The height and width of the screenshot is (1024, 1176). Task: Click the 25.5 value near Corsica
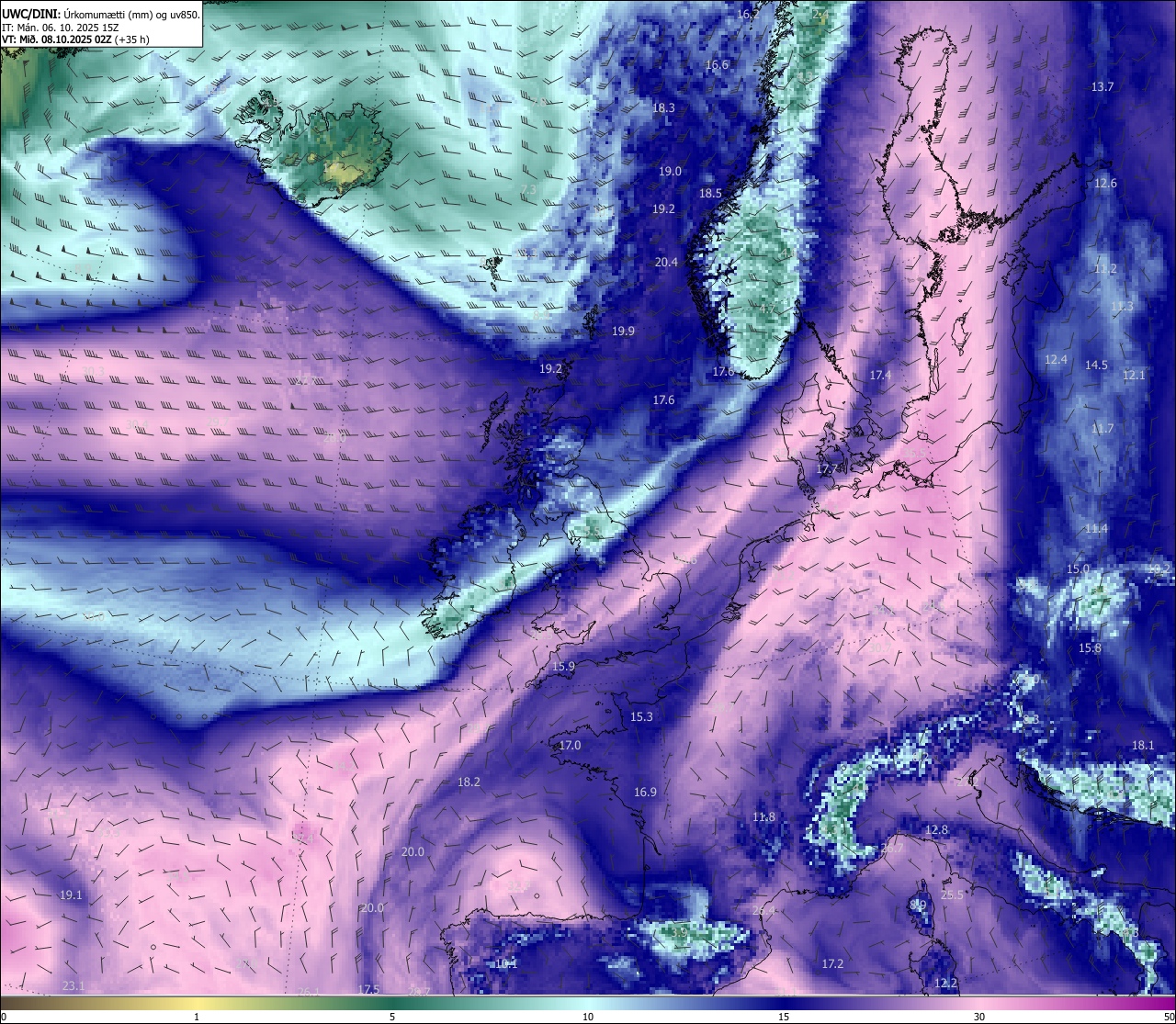[952, 895]
